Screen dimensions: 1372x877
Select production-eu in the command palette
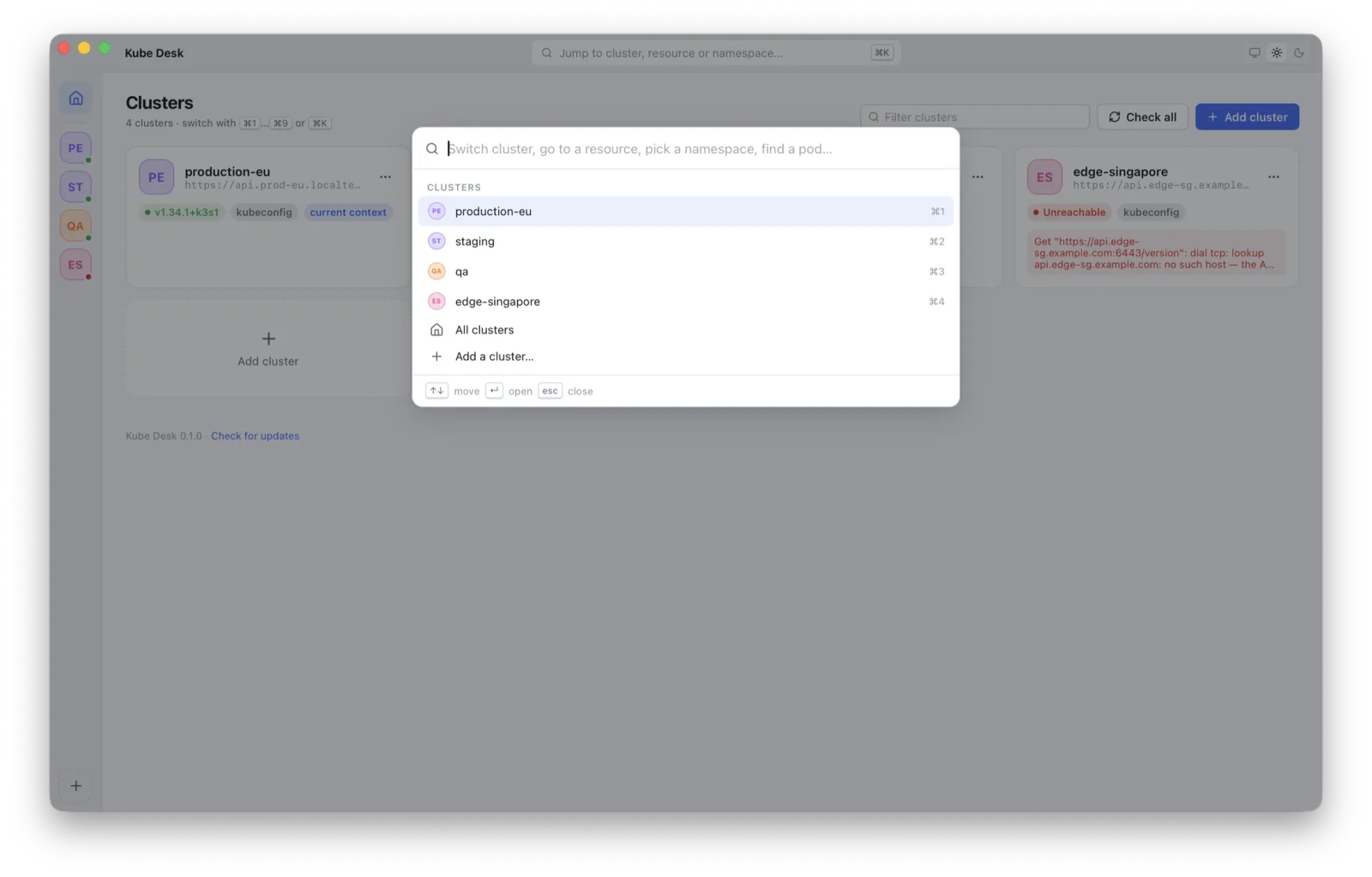[x=686, y=211]
